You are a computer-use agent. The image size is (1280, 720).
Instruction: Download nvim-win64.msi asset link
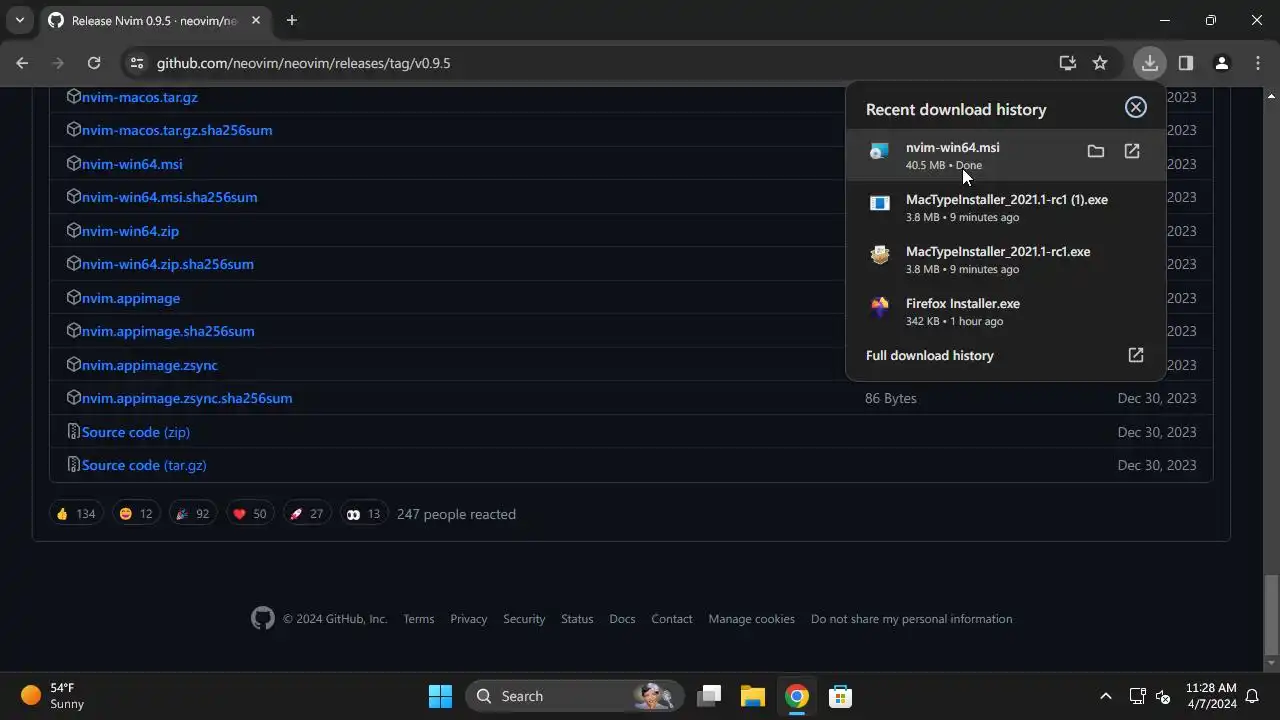(132, 164)
